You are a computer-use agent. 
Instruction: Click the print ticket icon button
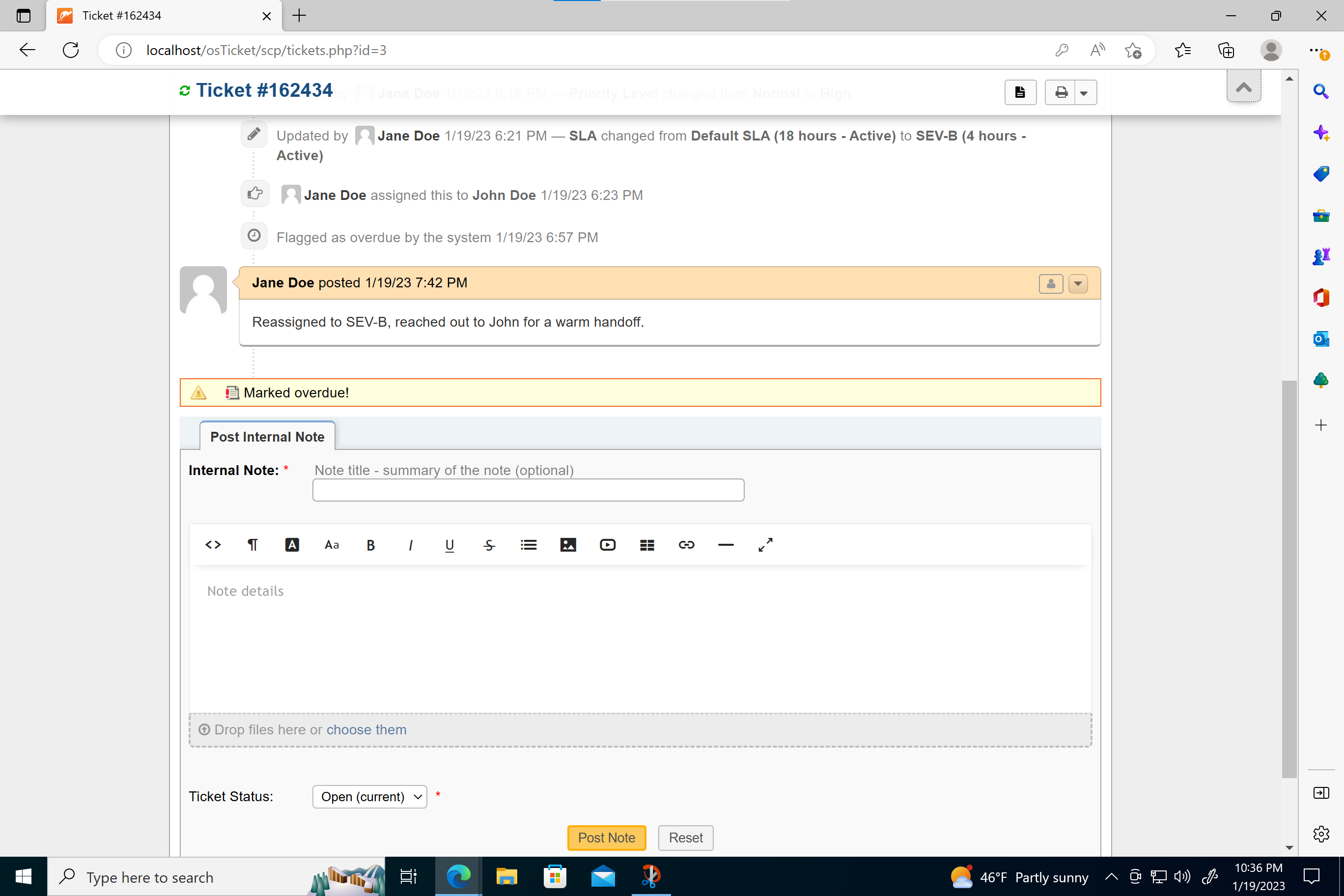pos(1060,92)
